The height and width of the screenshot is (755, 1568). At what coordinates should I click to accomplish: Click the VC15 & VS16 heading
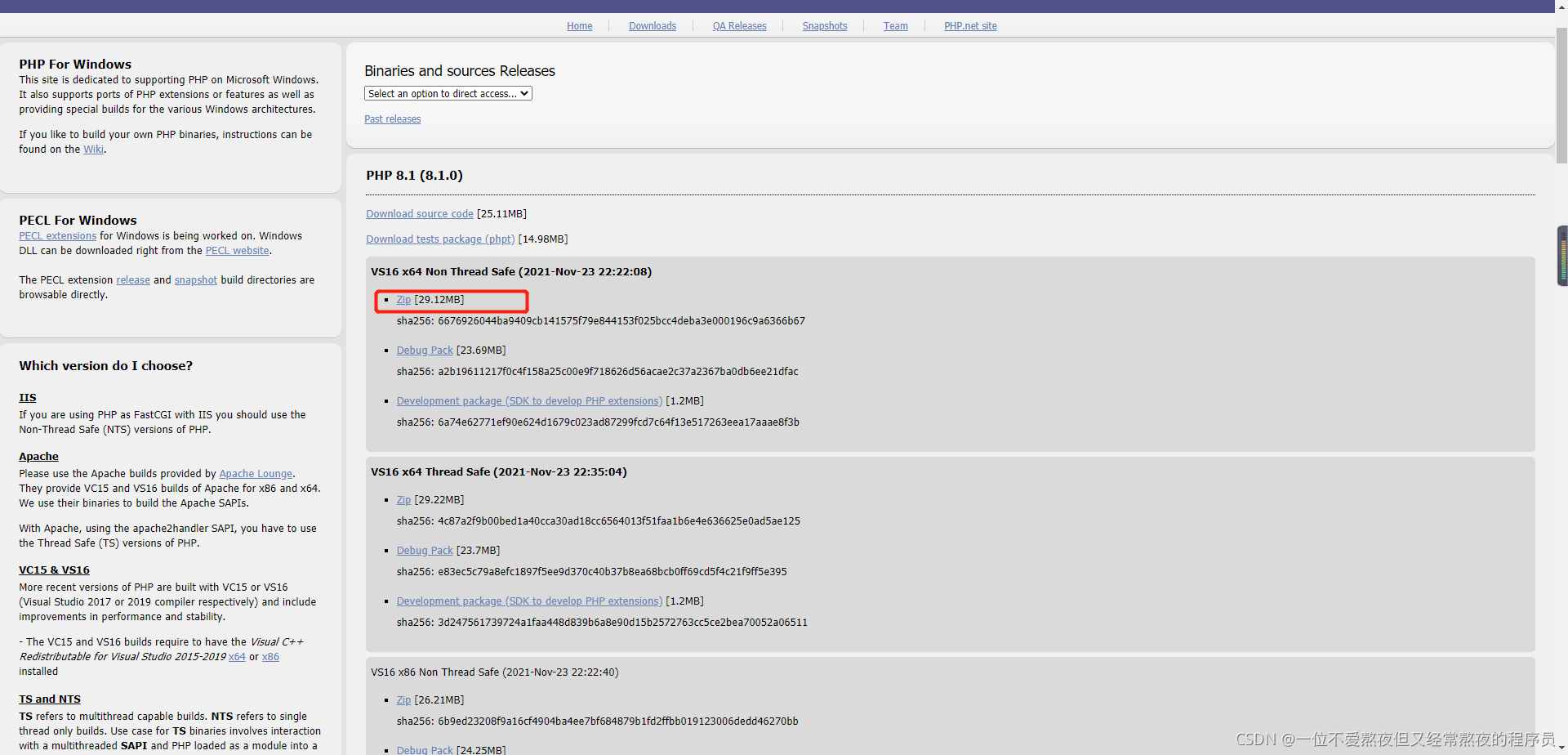click(54, 570)
